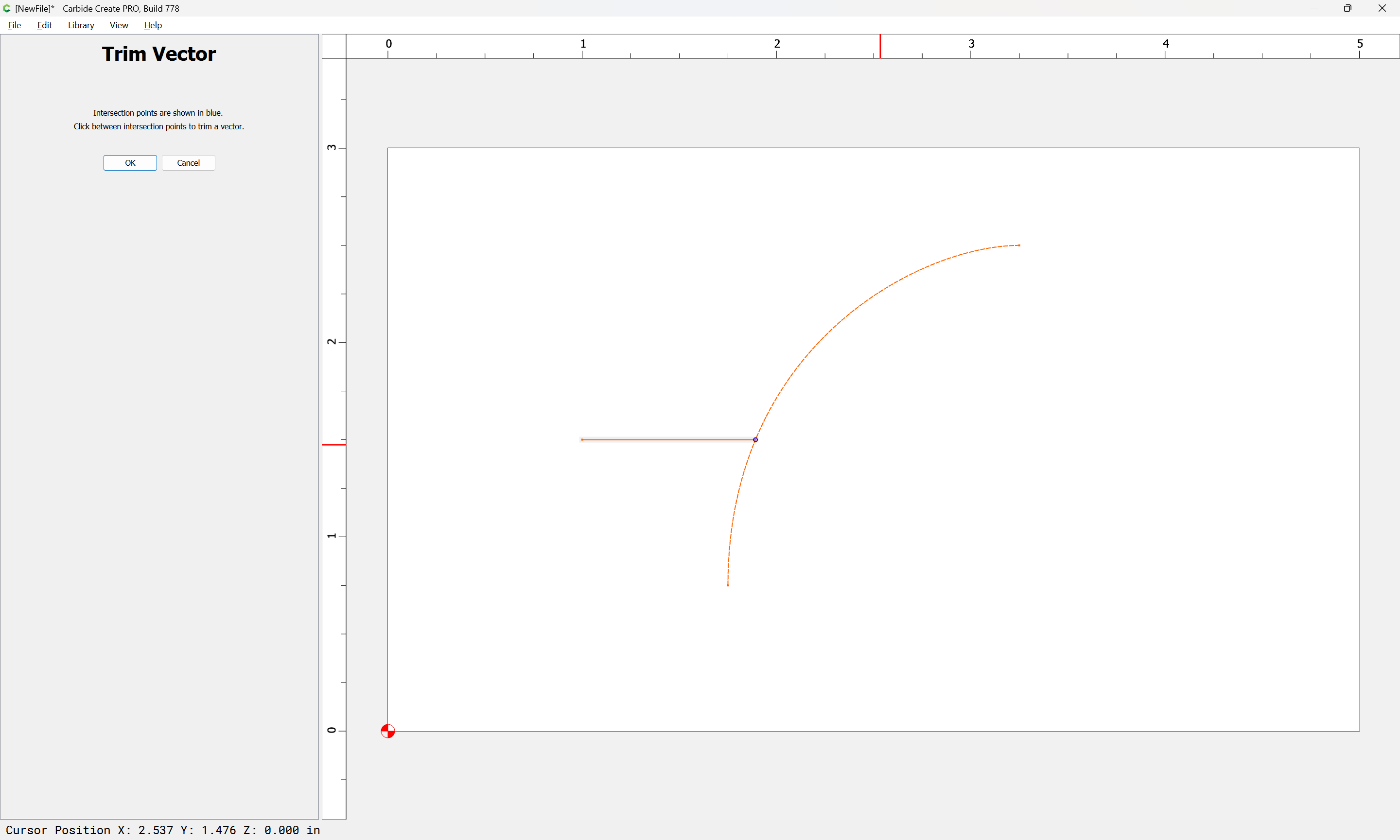
Task: Click the 'Trim Vector' heading
Action: coord(158,54)
